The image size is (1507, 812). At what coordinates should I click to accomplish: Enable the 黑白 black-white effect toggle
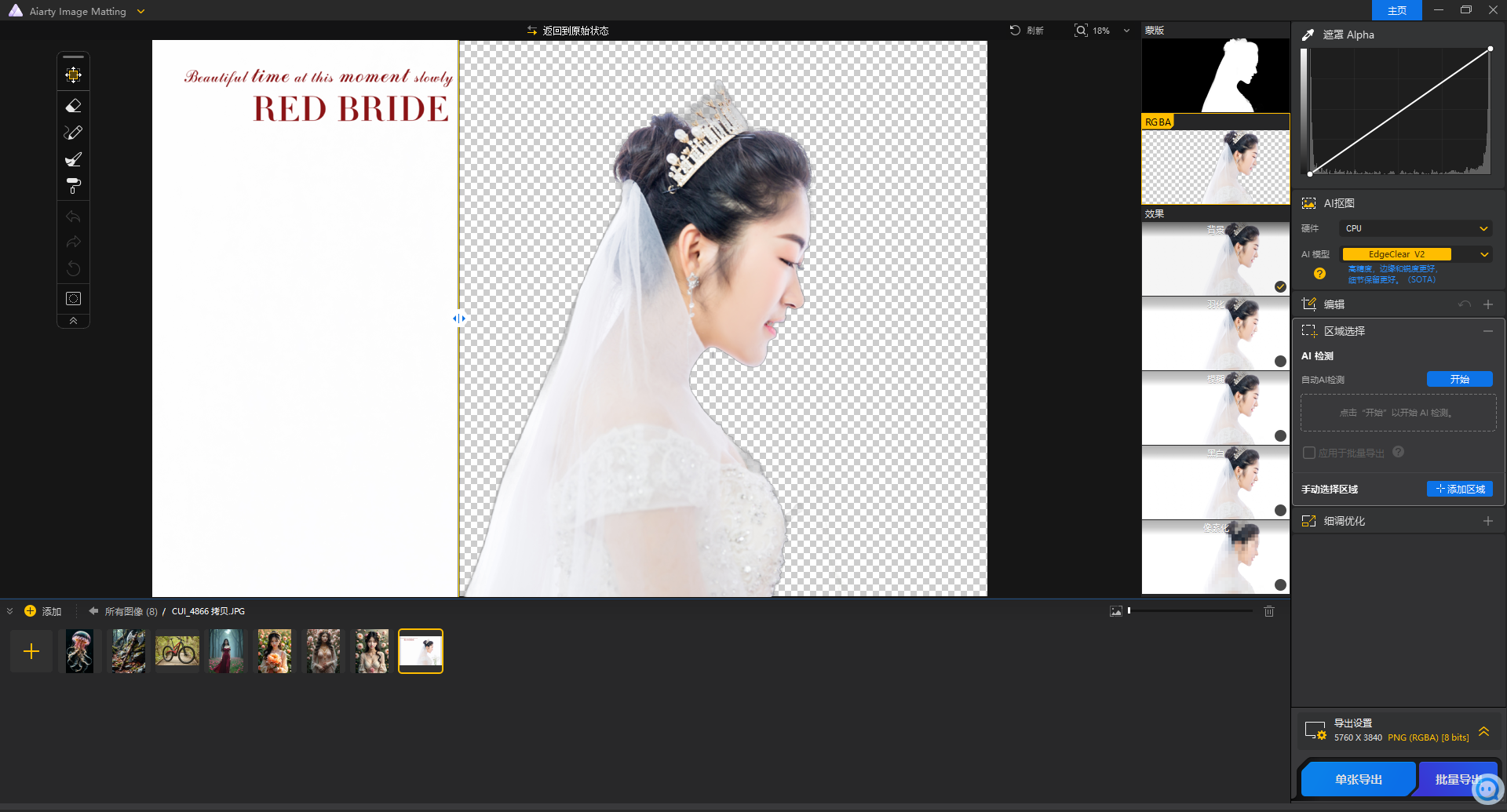(x=1280, y=510)
